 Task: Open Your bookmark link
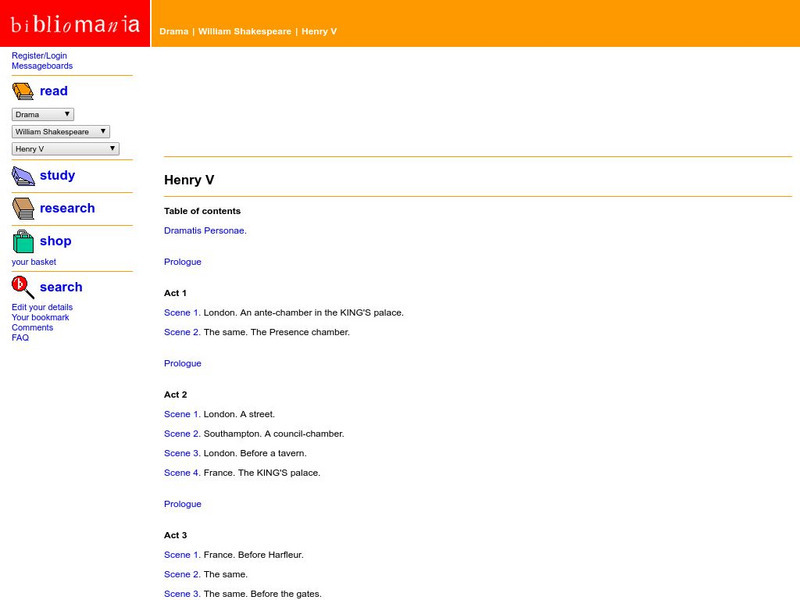[x=40, y=317]
